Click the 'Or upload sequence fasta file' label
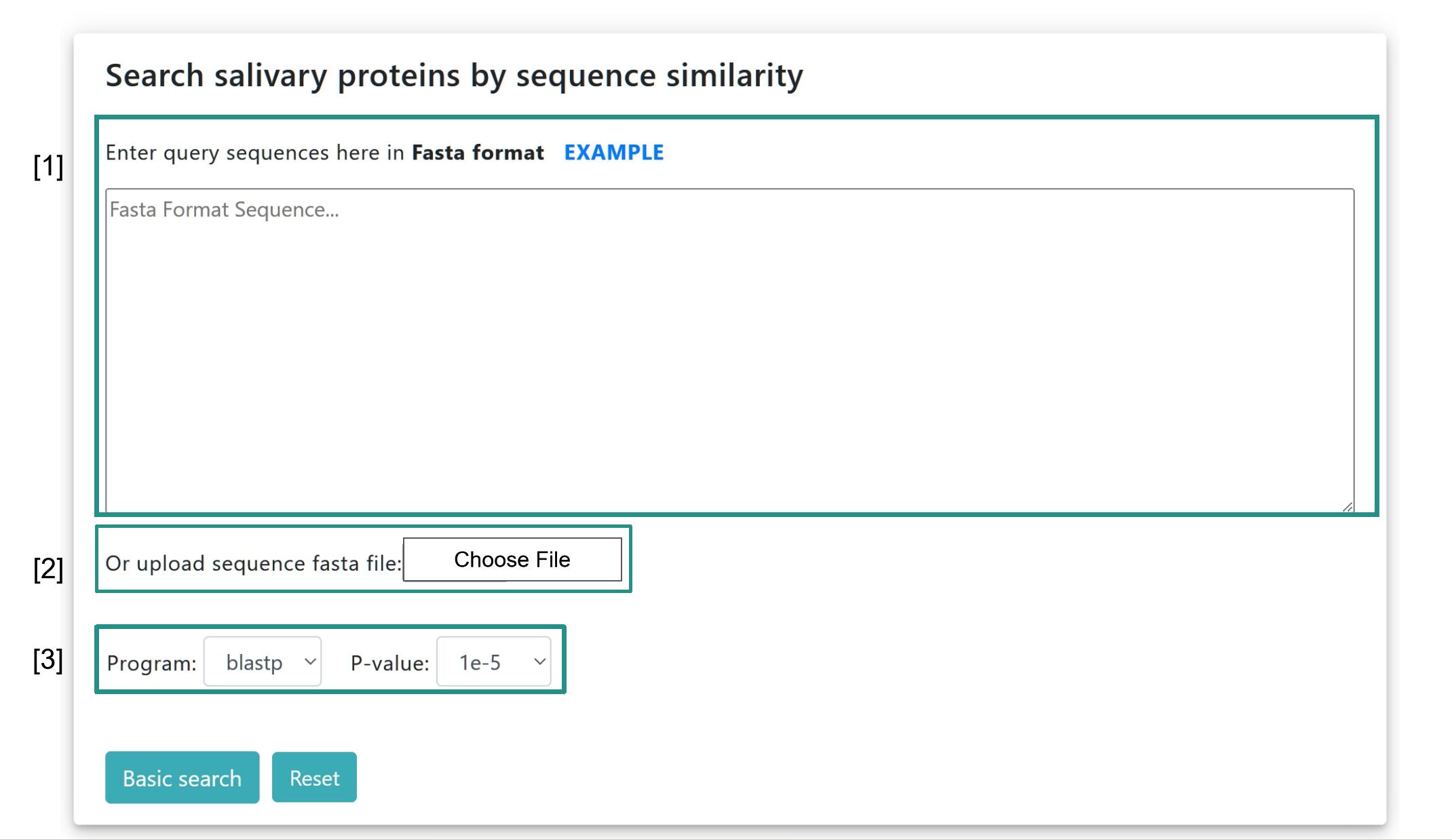Image resolution: width=1452 pixels, height=840 pixels. pos(253,563)
